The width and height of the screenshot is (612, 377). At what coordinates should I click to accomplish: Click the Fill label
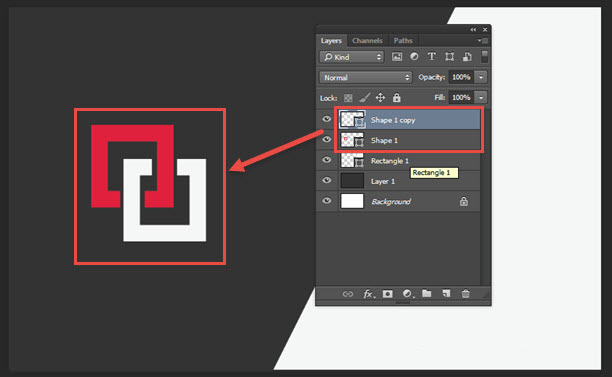tap(440, 98)
